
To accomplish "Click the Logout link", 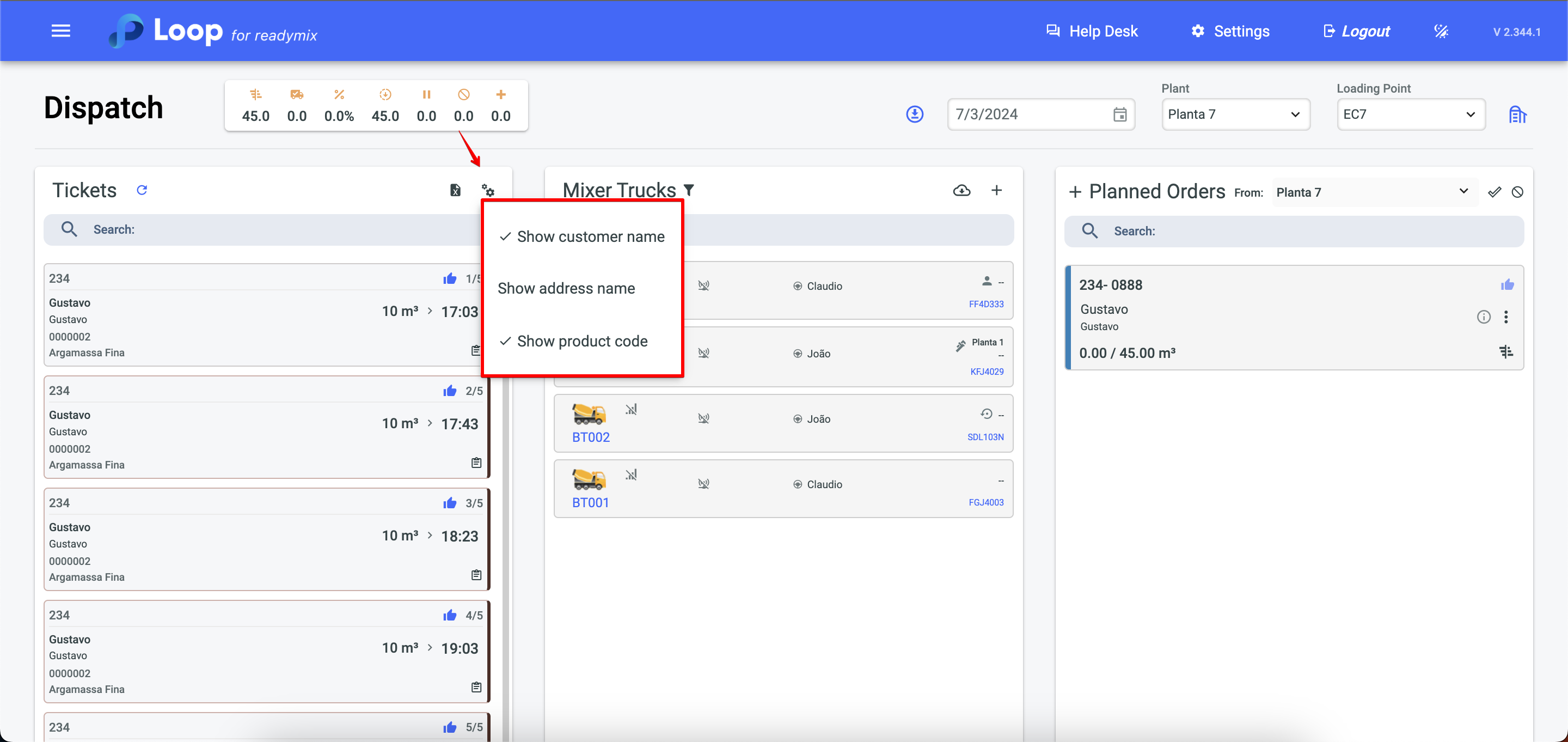I will click(1357, 31).
